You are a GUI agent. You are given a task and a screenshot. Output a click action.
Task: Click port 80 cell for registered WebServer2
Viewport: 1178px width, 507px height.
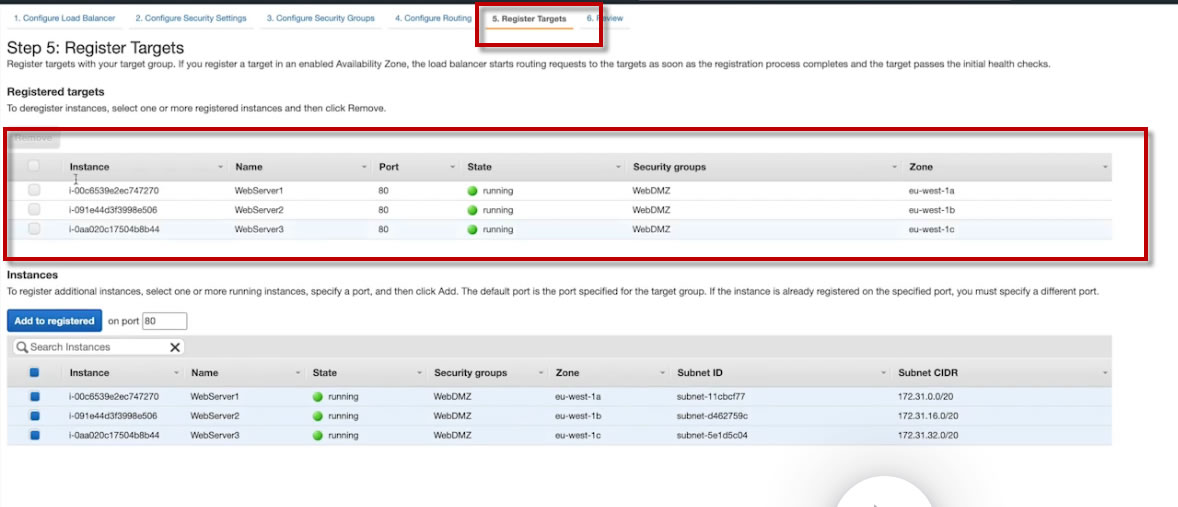click(383, 210)
